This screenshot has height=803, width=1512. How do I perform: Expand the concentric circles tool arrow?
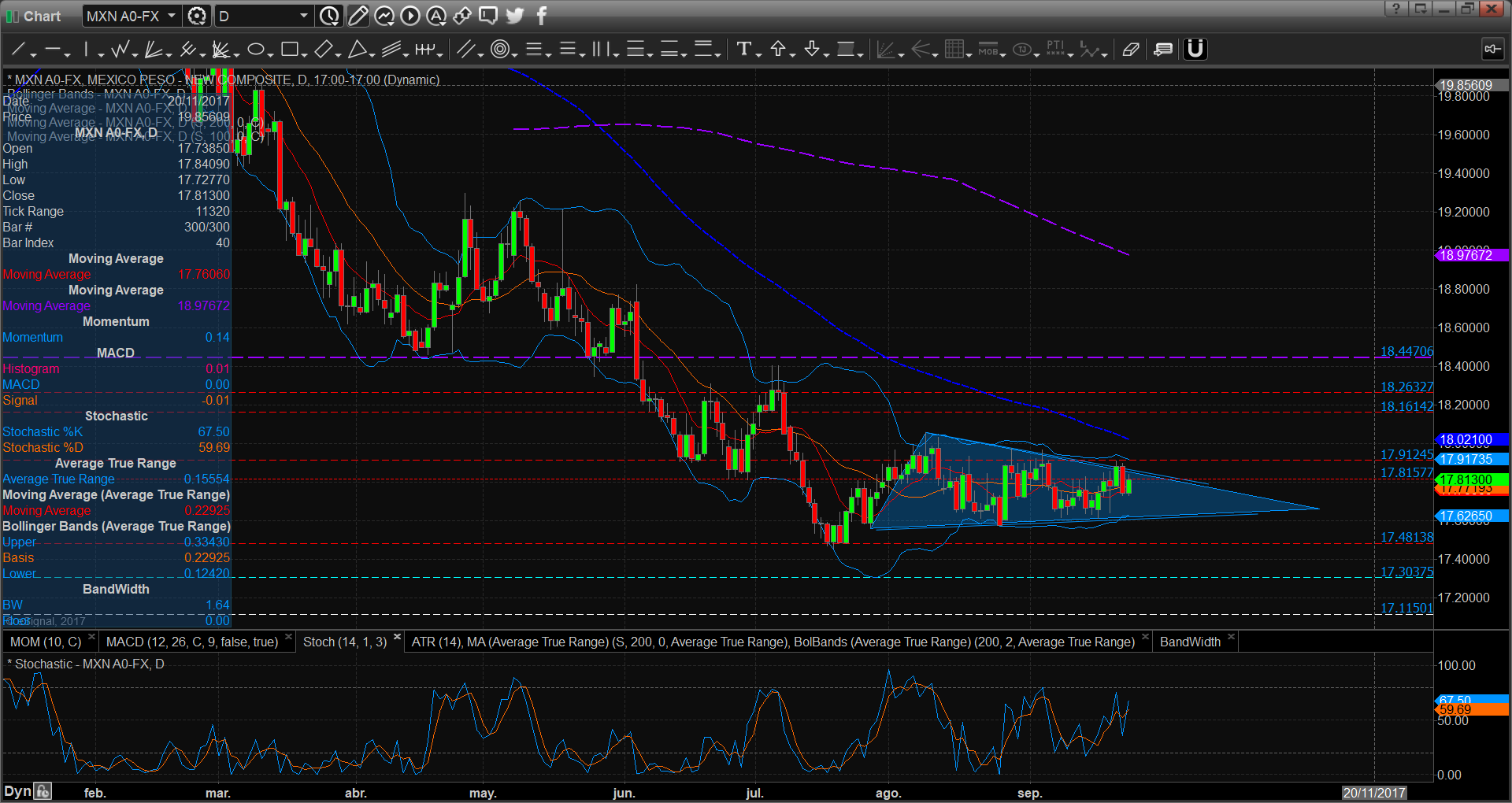point(514,54)
